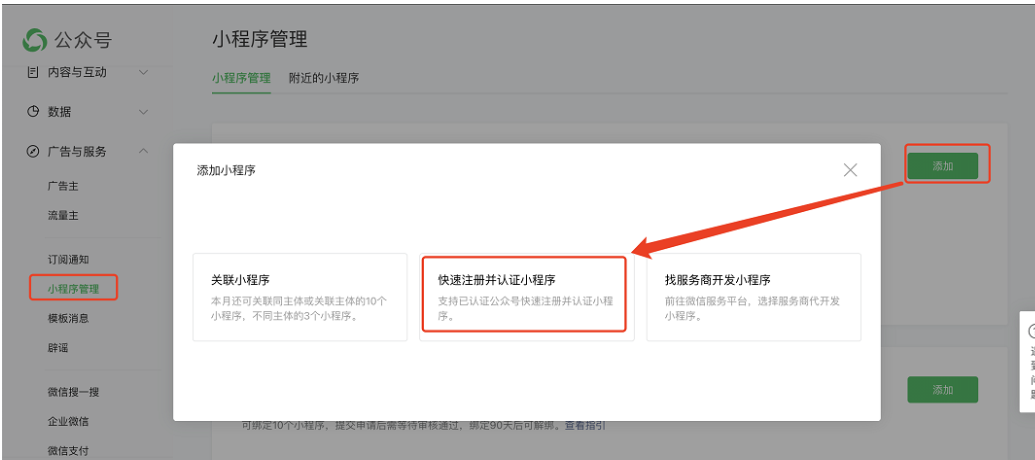Click the 广告与服务 compass icon
Screen dimensions: 1035x460
click(x=32, y=151)
